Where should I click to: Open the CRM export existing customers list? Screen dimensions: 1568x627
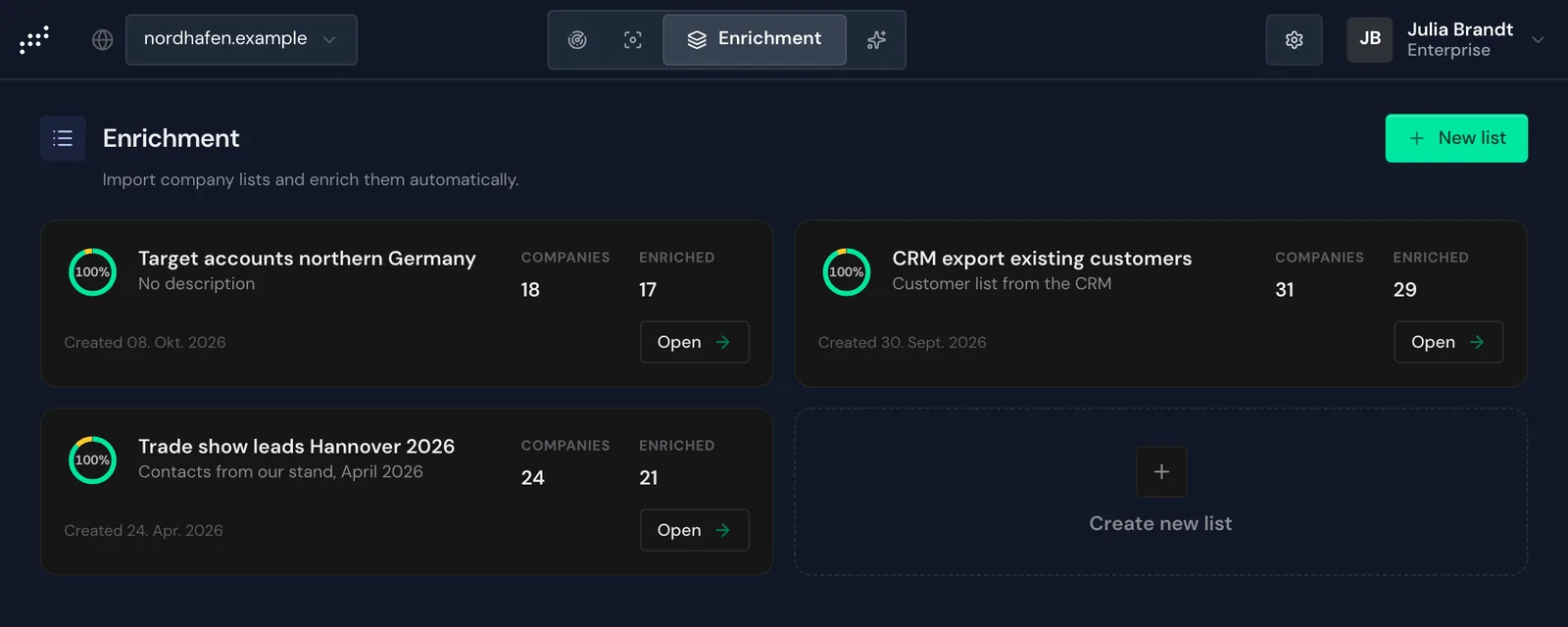click(1448, 342)
